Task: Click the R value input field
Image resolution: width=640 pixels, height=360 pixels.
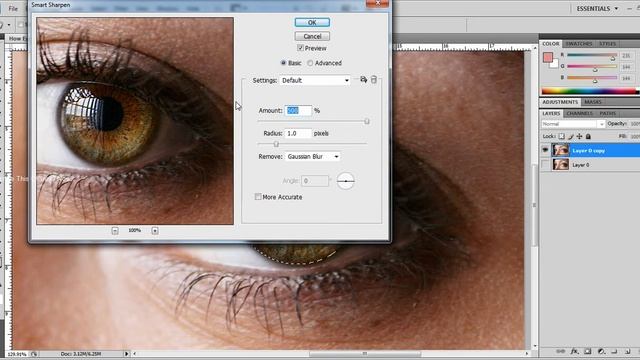Action: [627, 56]
